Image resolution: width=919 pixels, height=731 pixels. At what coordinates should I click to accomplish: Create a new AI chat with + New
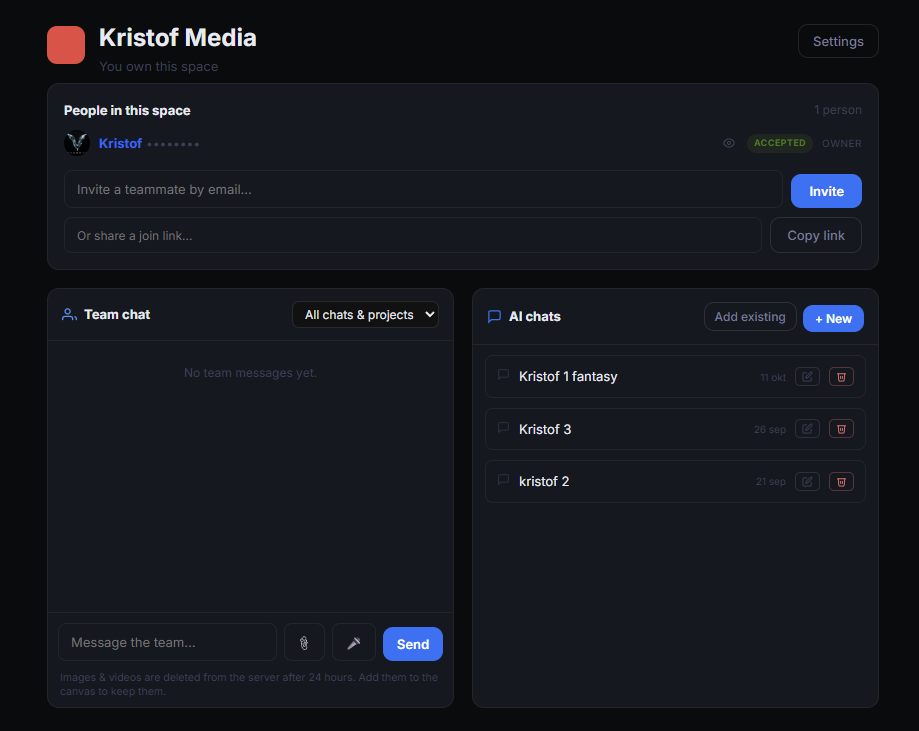(833, 318)
